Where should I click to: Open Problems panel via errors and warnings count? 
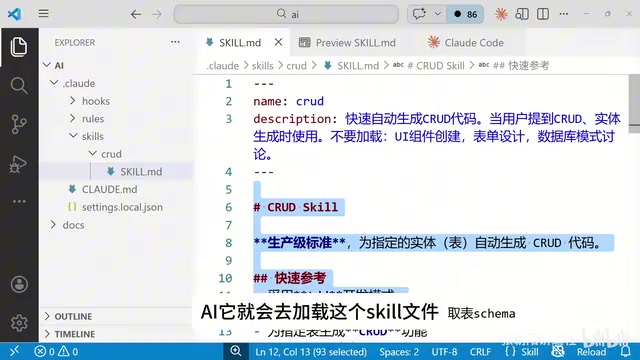pos(56,351)
